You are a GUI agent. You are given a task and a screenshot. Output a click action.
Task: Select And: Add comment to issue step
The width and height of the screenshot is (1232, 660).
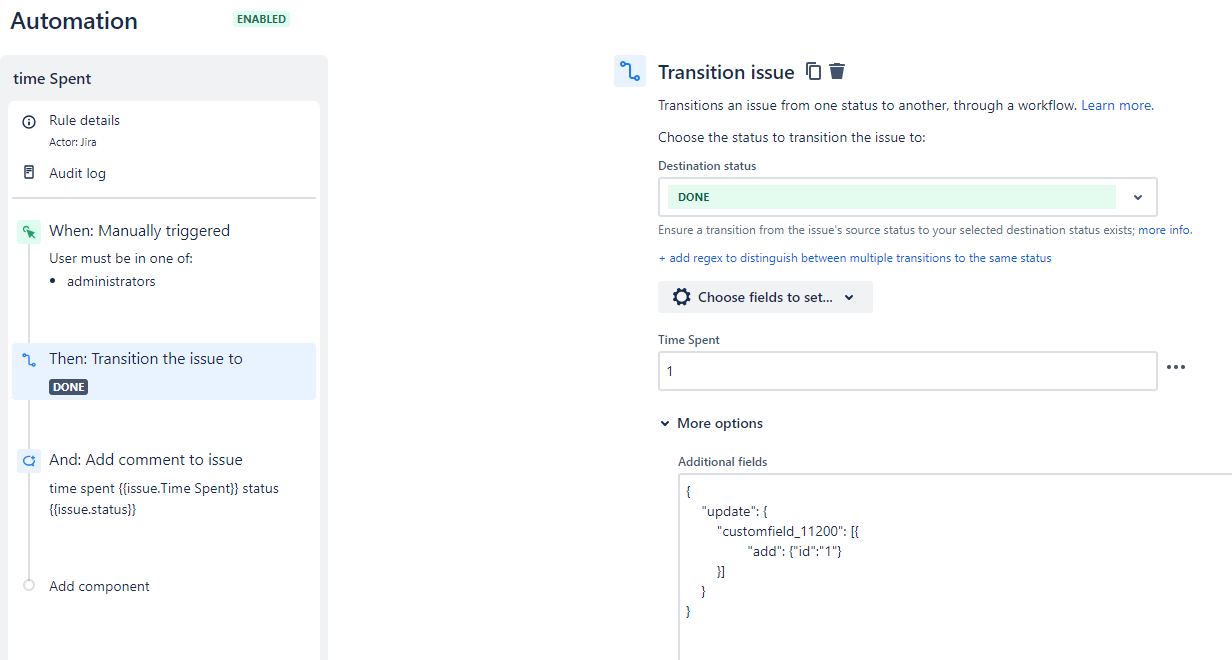[x=146, y=460]
